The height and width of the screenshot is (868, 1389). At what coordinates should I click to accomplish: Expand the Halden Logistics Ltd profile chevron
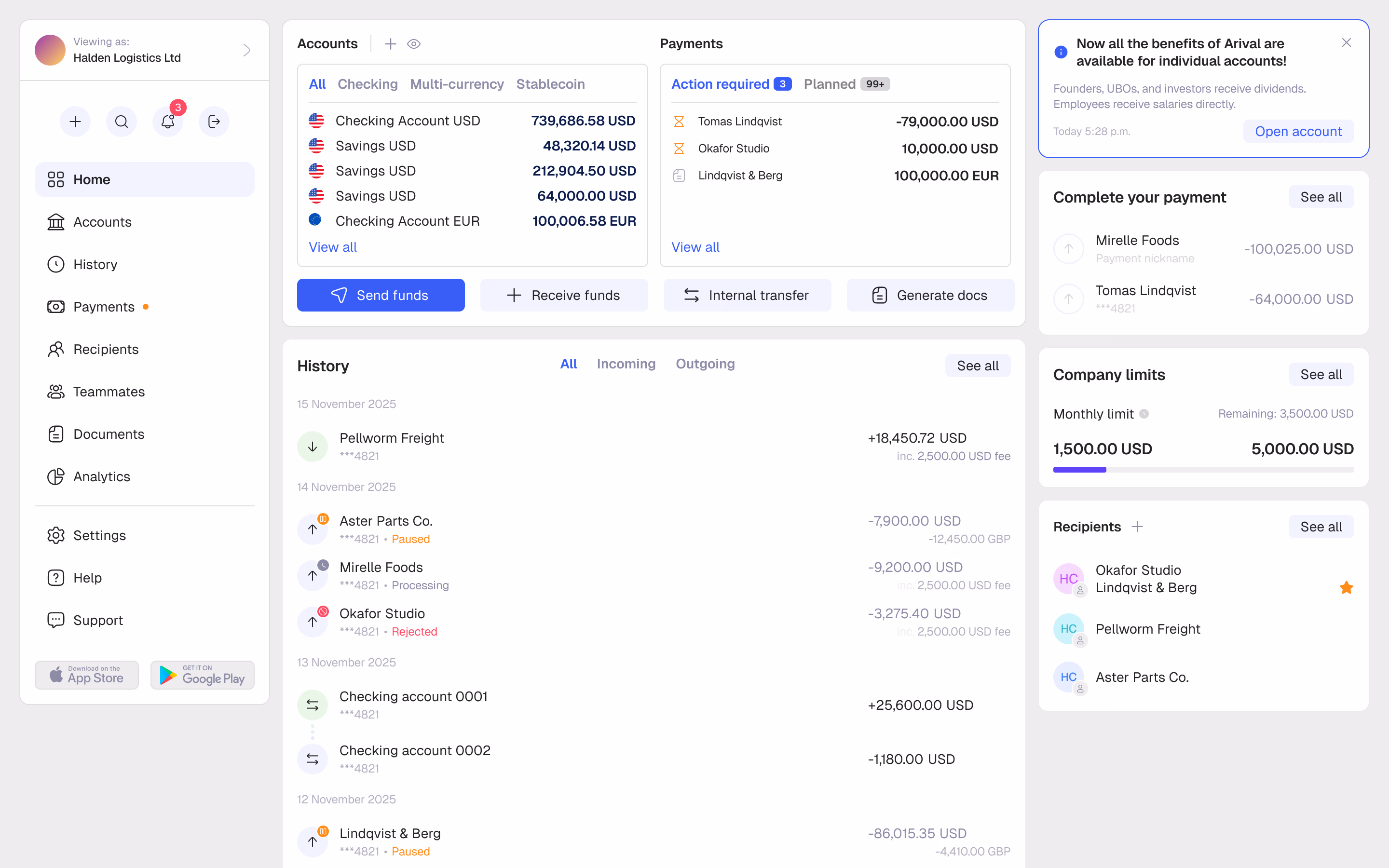click(247, 50)
